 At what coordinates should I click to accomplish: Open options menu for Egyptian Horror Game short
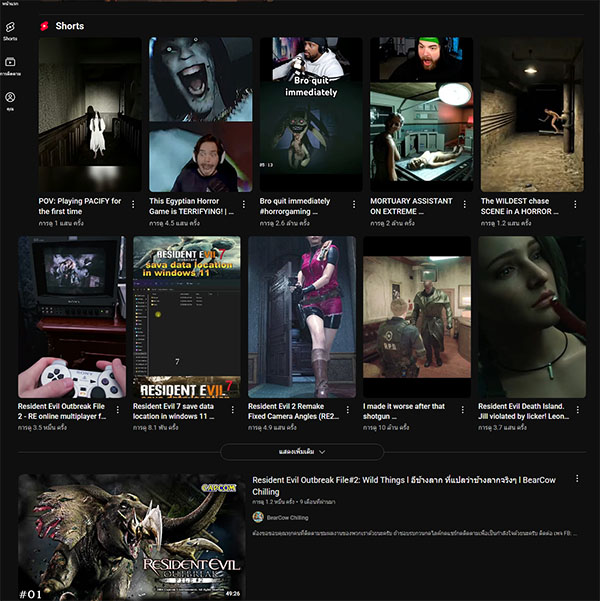pyautogui.click(x=243, y=204)
